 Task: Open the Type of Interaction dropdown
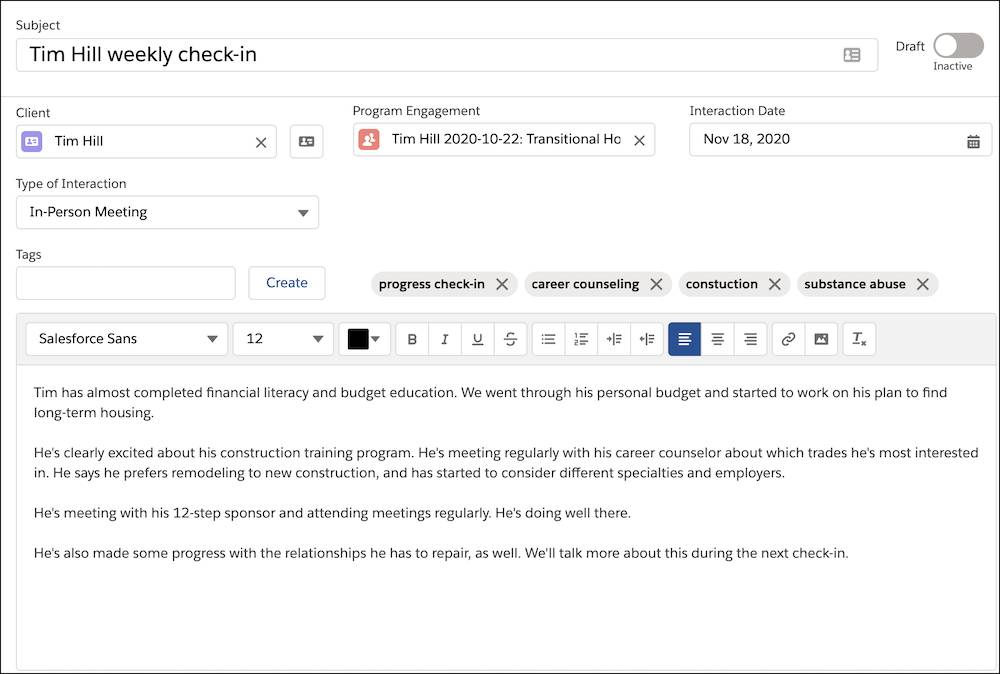(x=167, y=212)
